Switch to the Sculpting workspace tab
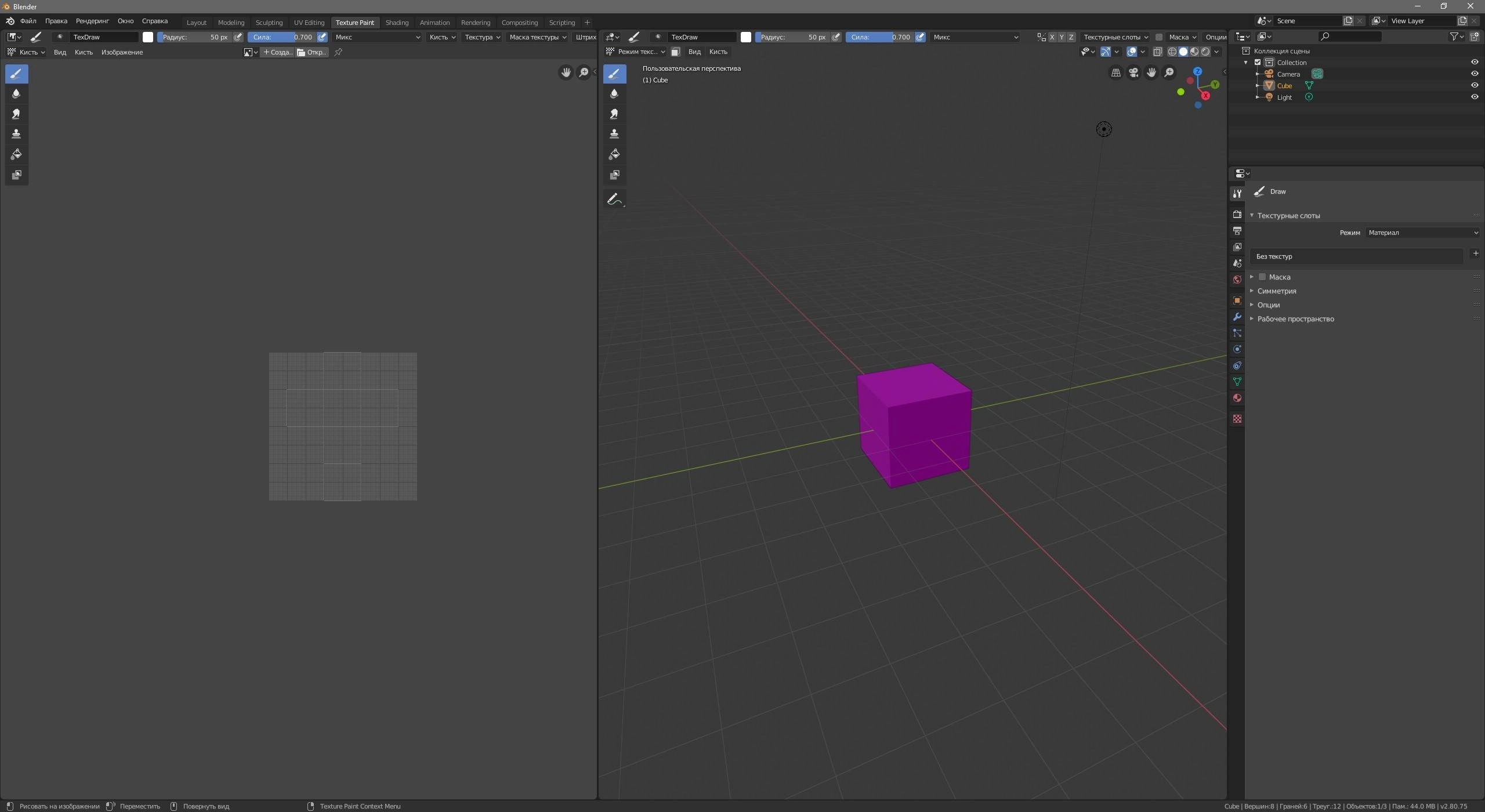 (x=269, y=23)
